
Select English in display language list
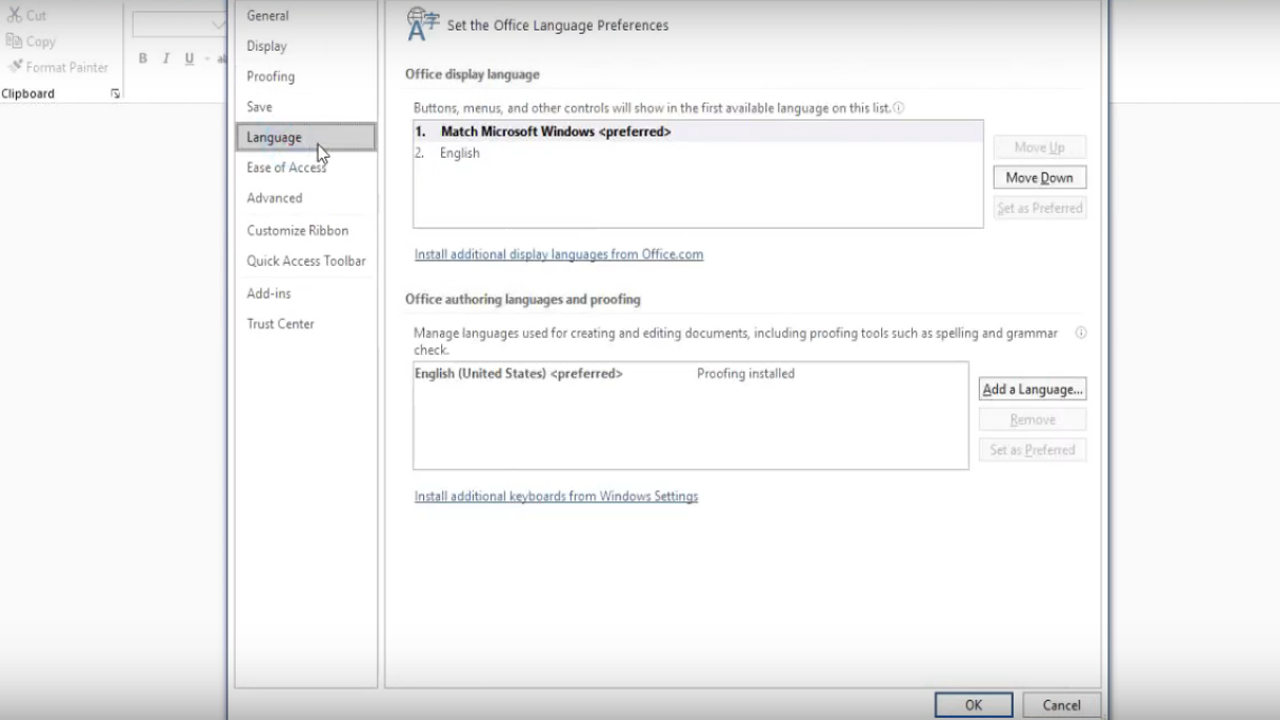(x=698, y=153)
